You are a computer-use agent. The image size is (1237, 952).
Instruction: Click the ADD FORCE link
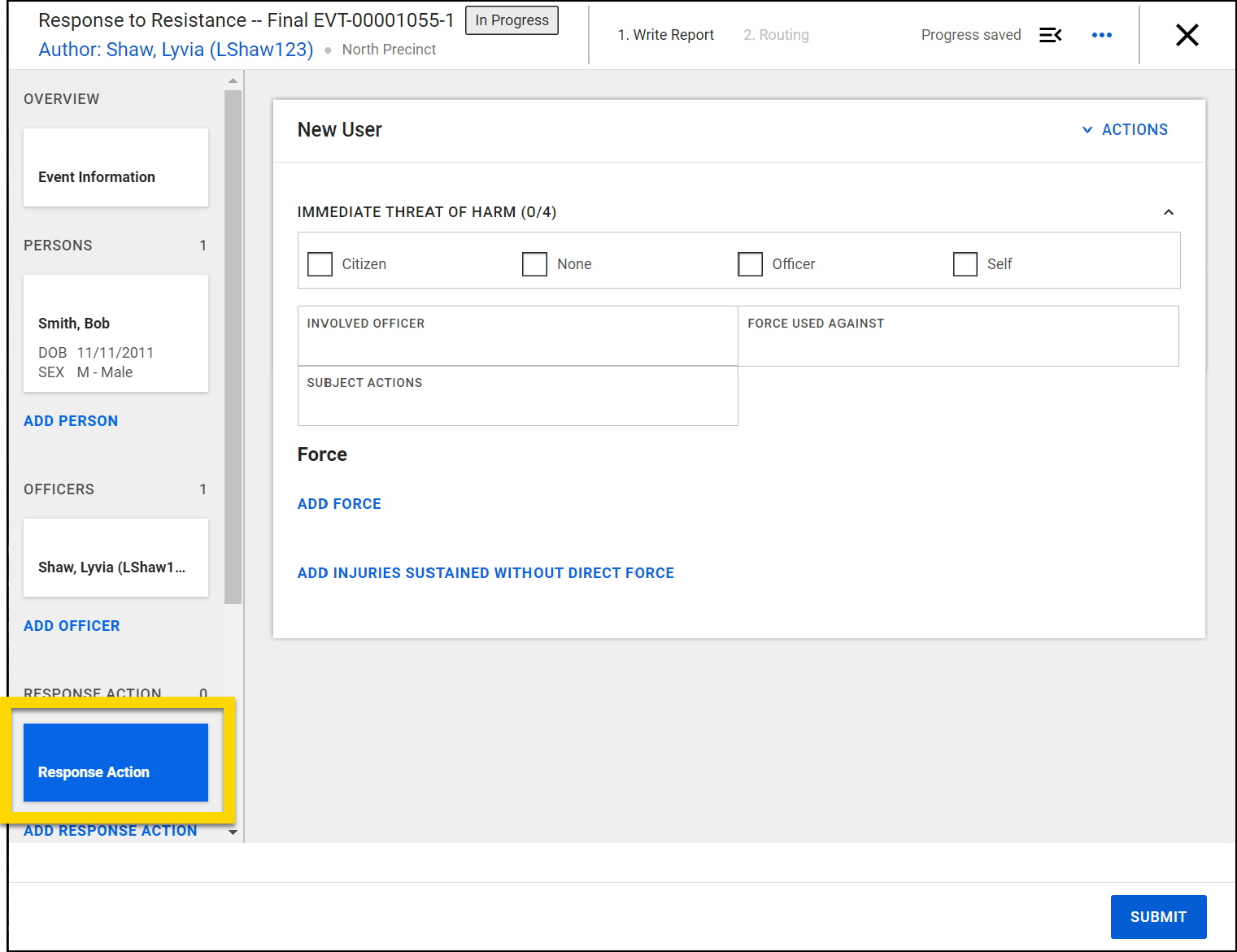(339, 503)
